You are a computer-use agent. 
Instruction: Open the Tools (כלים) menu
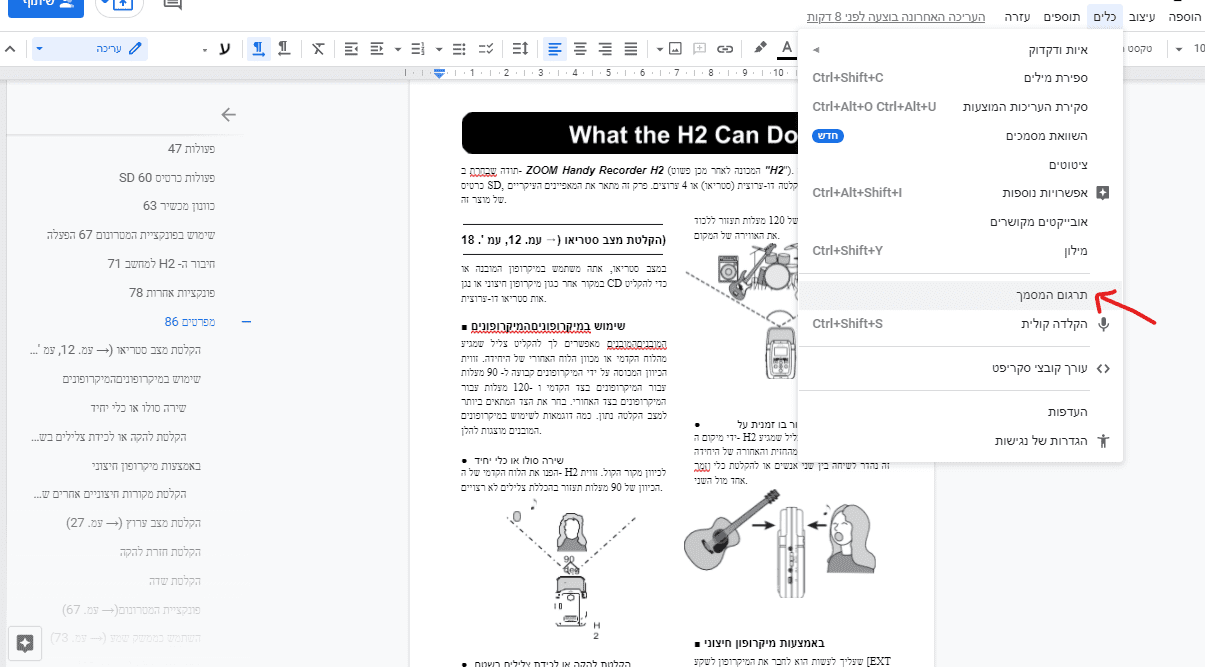click(x=1105, y=17)
